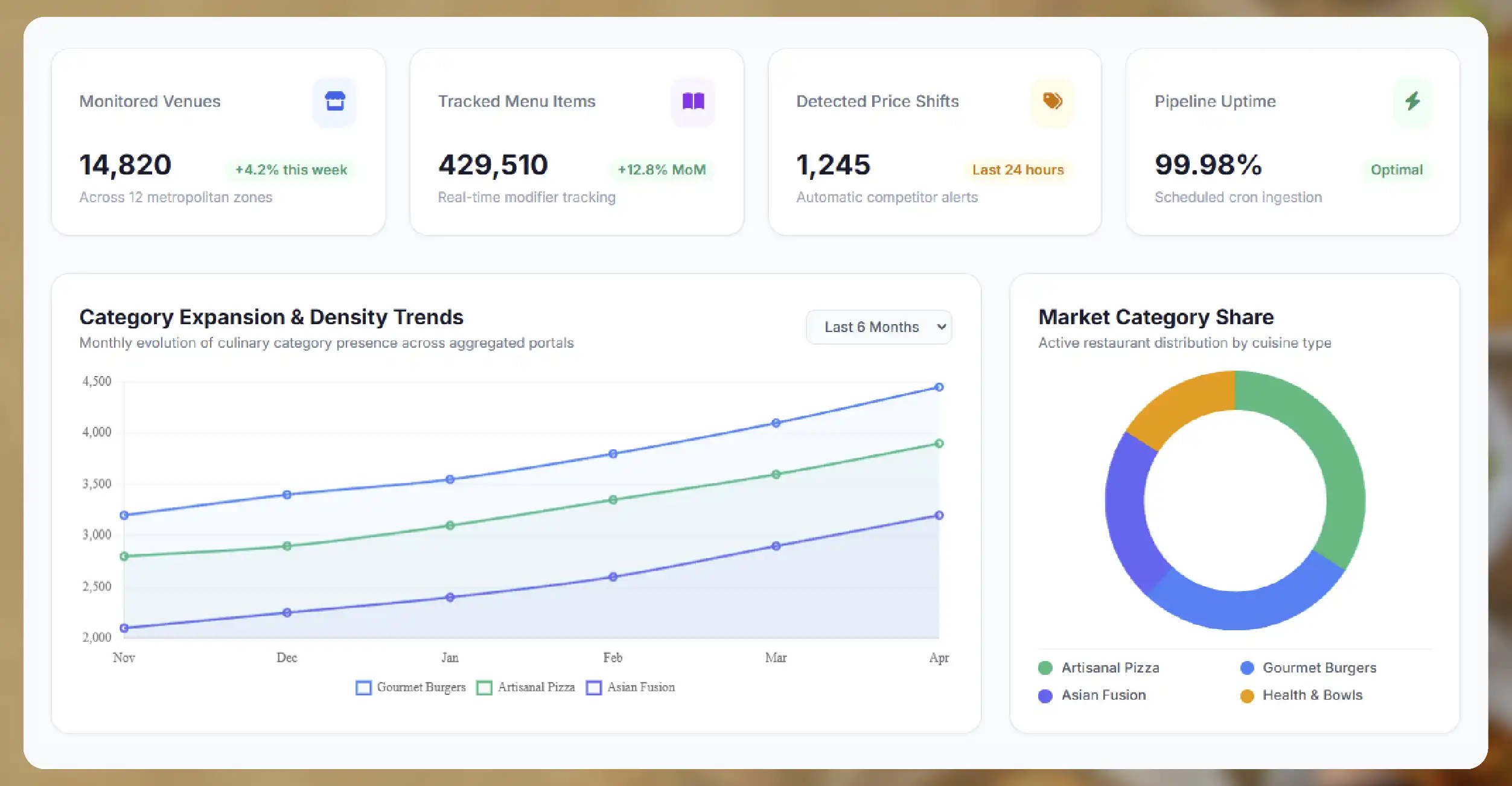Click the Gourmet Burgers data point for Apr
Screen dimensions: 1512x786
click(x=939, y=388)
